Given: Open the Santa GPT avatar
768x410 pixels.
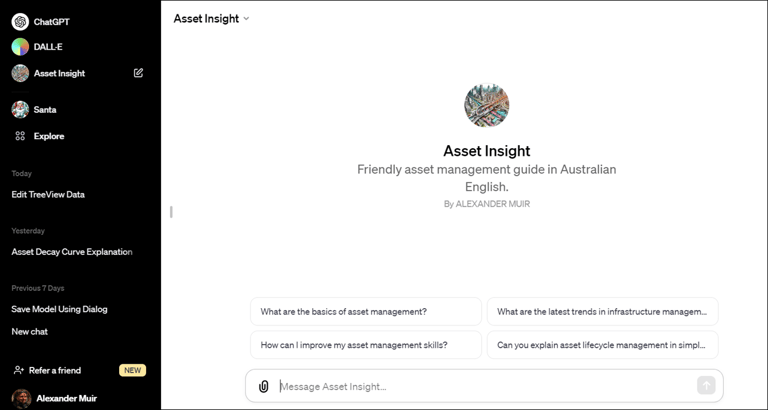Looking at the screenshot, I should pos(20,110).
